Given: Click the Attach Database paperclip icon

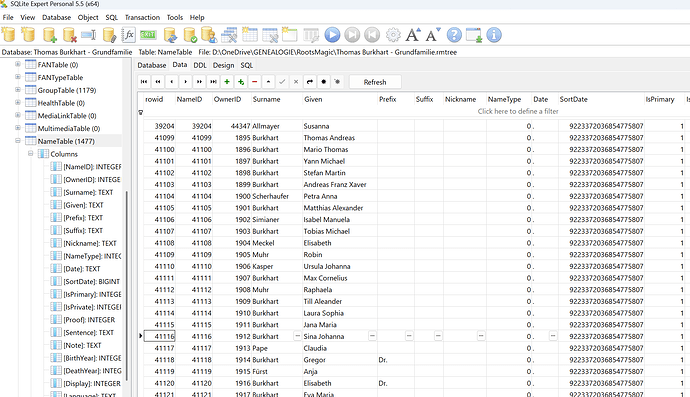Looking at the screenshot, I should click(109, 35).
